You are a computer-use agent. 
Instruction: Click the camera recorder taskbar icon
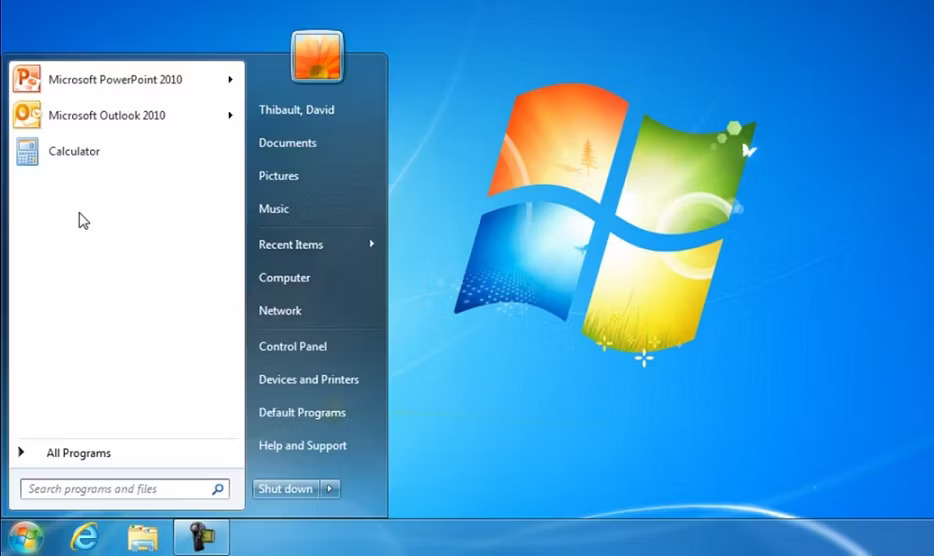[x=201, y=538]
